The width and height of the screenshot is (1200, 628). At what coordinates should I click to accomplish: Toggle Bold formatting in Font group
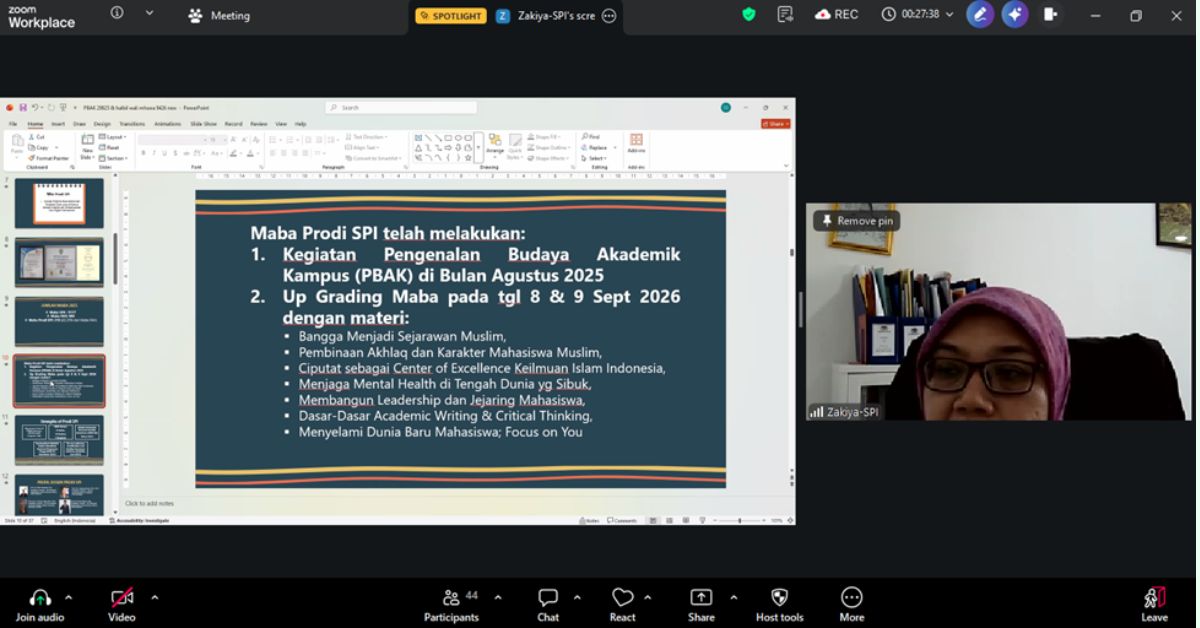pyautogui.click(x=144, y=153)
